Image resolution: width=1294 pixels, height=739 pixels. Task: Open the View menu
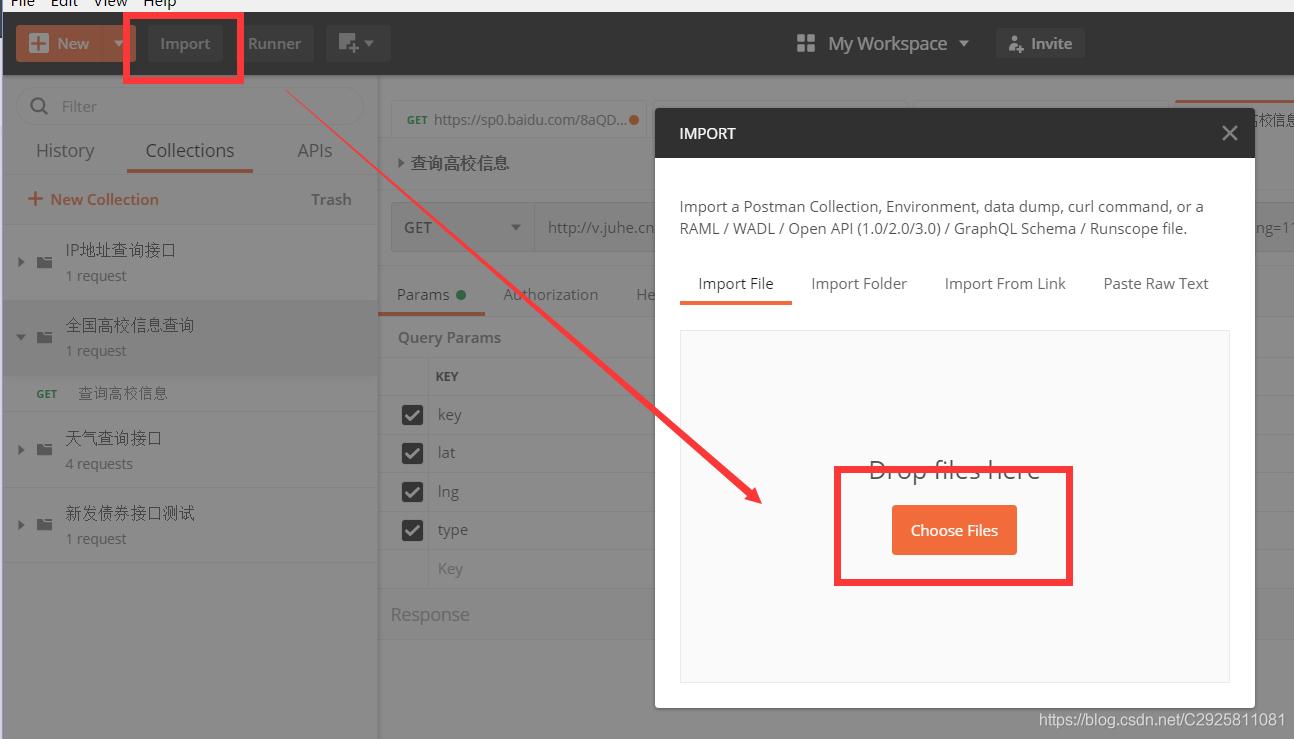coord(110,4)
